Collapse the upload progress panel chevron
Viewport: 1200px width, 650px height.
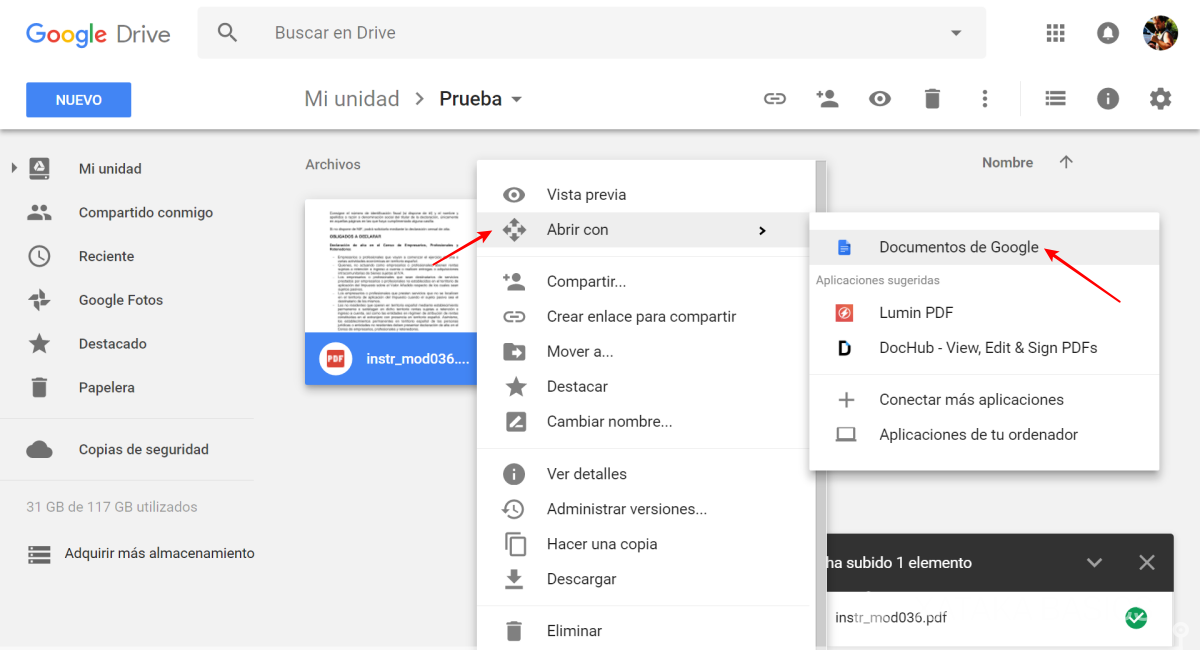tap(1094, 562)
